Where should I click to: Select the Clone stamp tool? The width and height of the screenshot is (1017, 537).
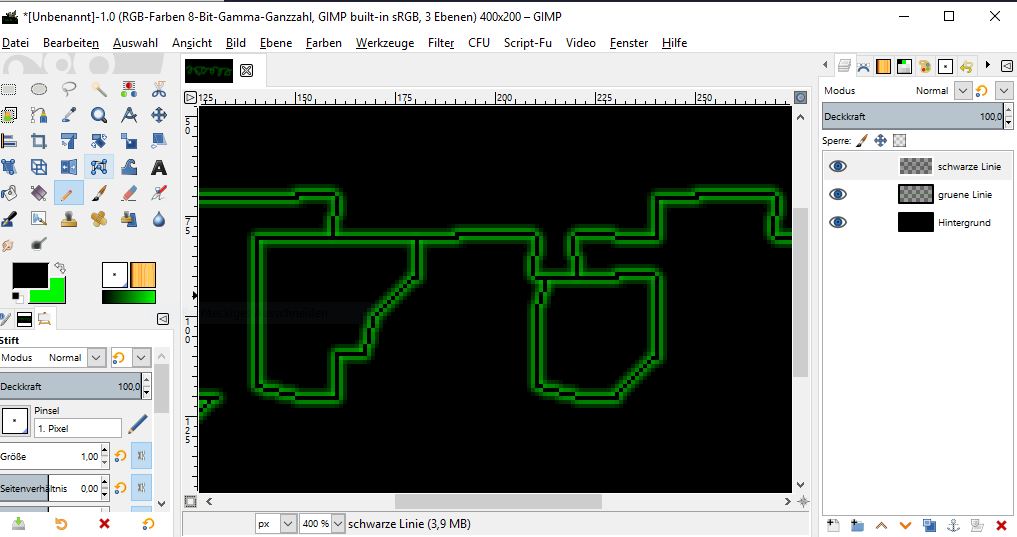[69, 219]
